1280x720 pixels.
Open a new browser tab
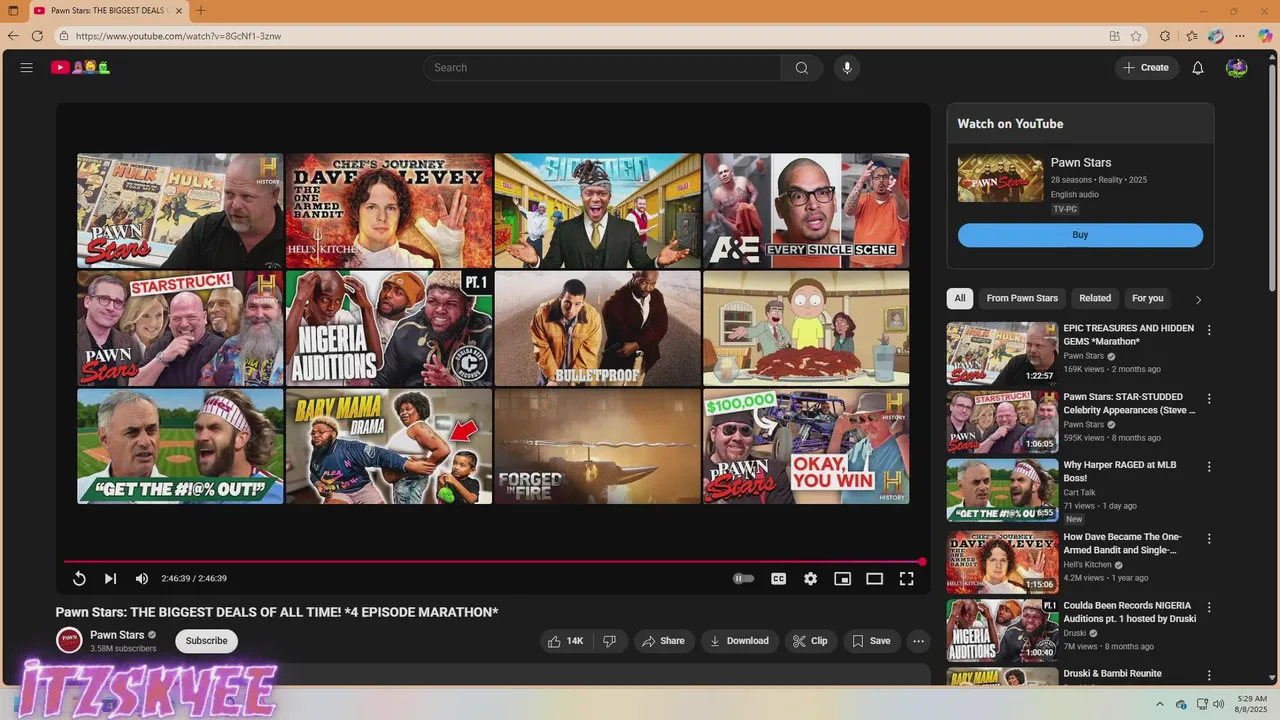[201, 11]
